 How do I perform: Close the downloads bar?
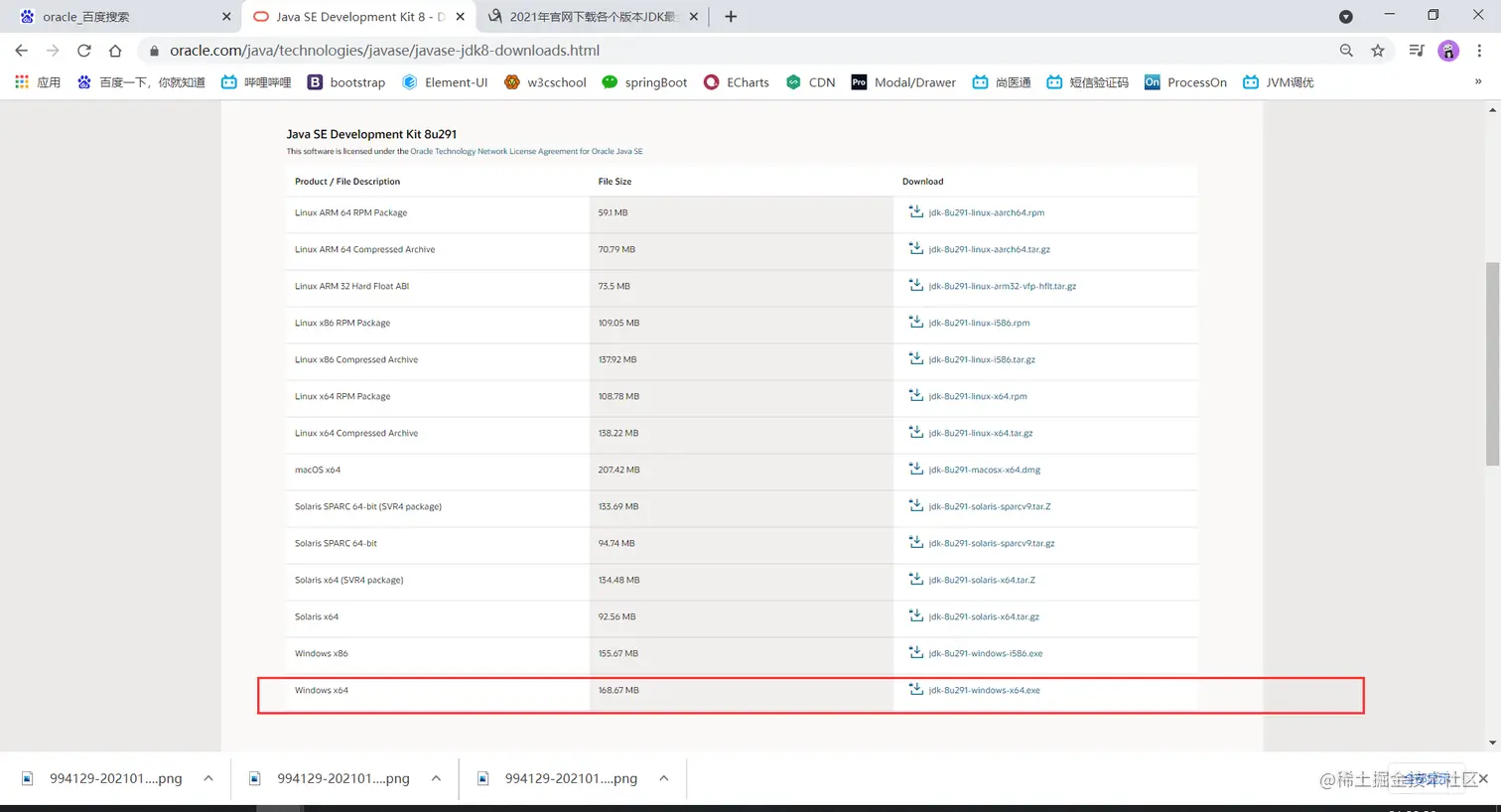pyautogui.click(x=1483, y=779)
